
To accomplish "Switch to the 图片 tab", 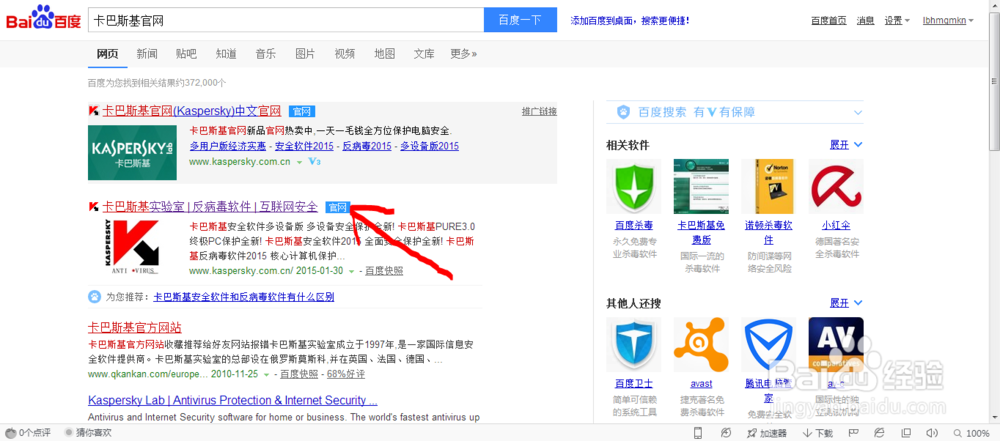I will click(305, 54).
